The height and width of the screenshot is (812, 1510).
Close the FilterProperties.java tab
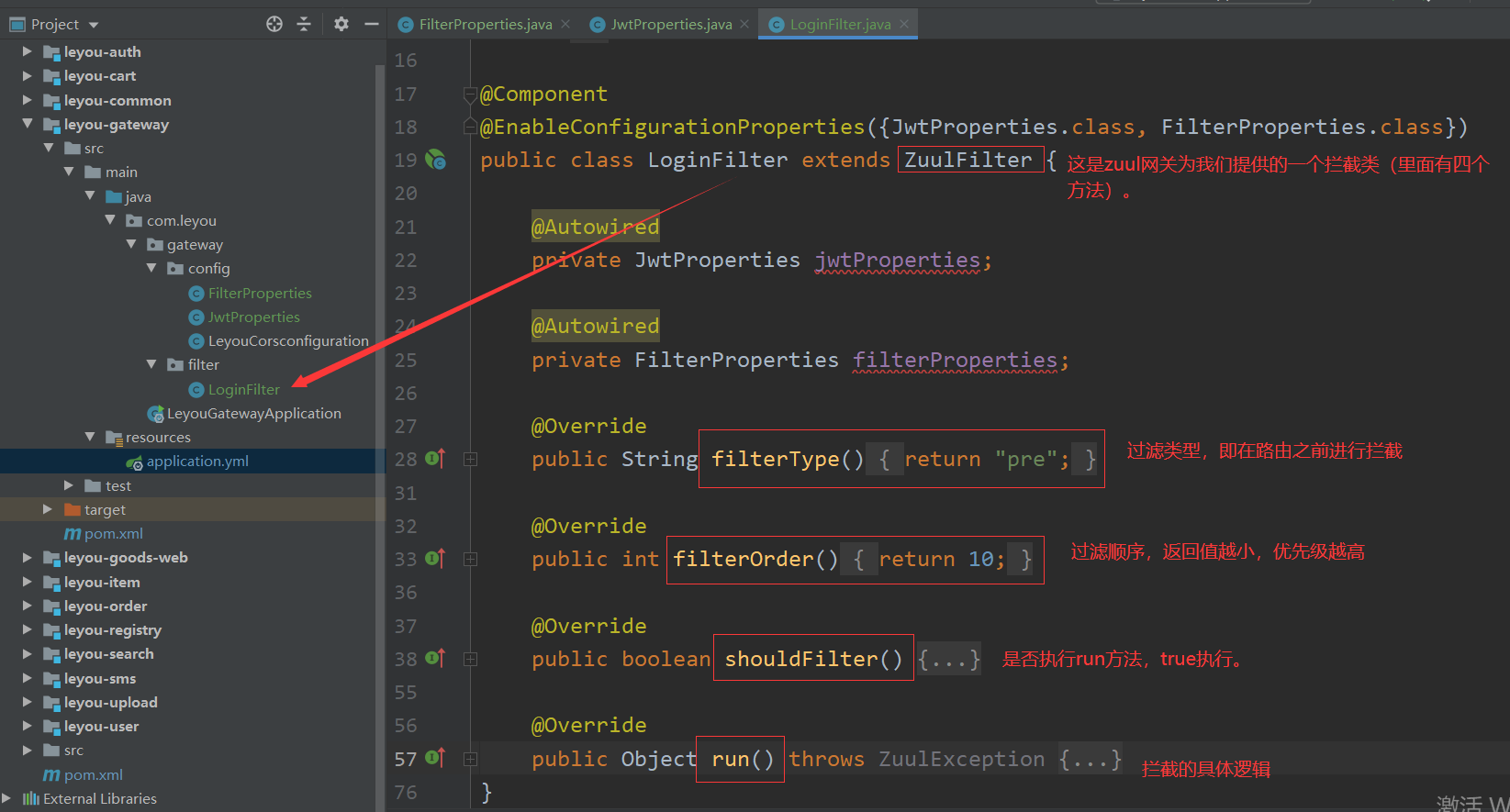565,24
